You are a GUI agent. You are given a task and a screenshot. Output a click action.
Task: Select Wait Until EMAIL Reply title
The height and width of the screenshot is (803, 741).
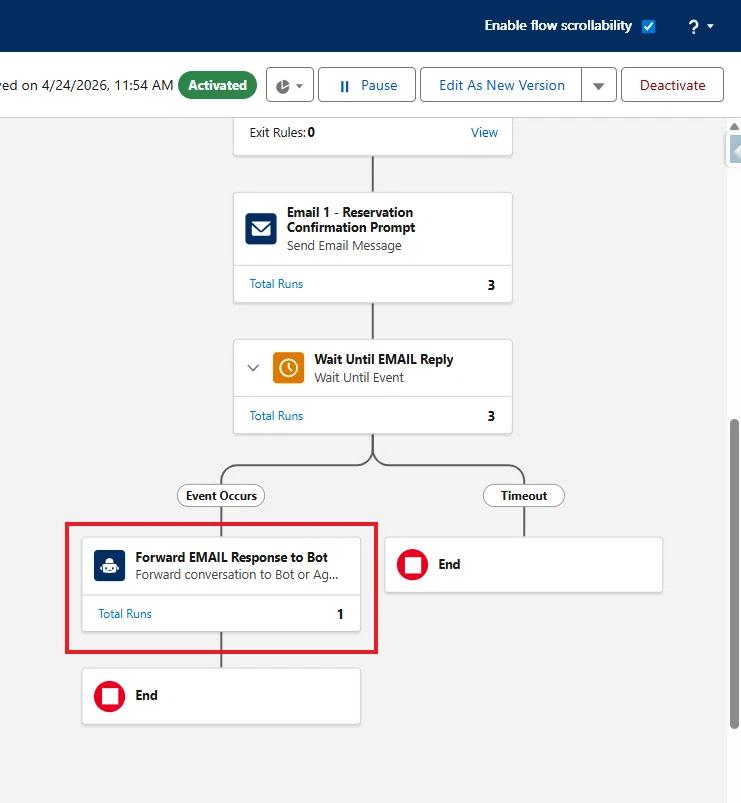click(384, 360)
